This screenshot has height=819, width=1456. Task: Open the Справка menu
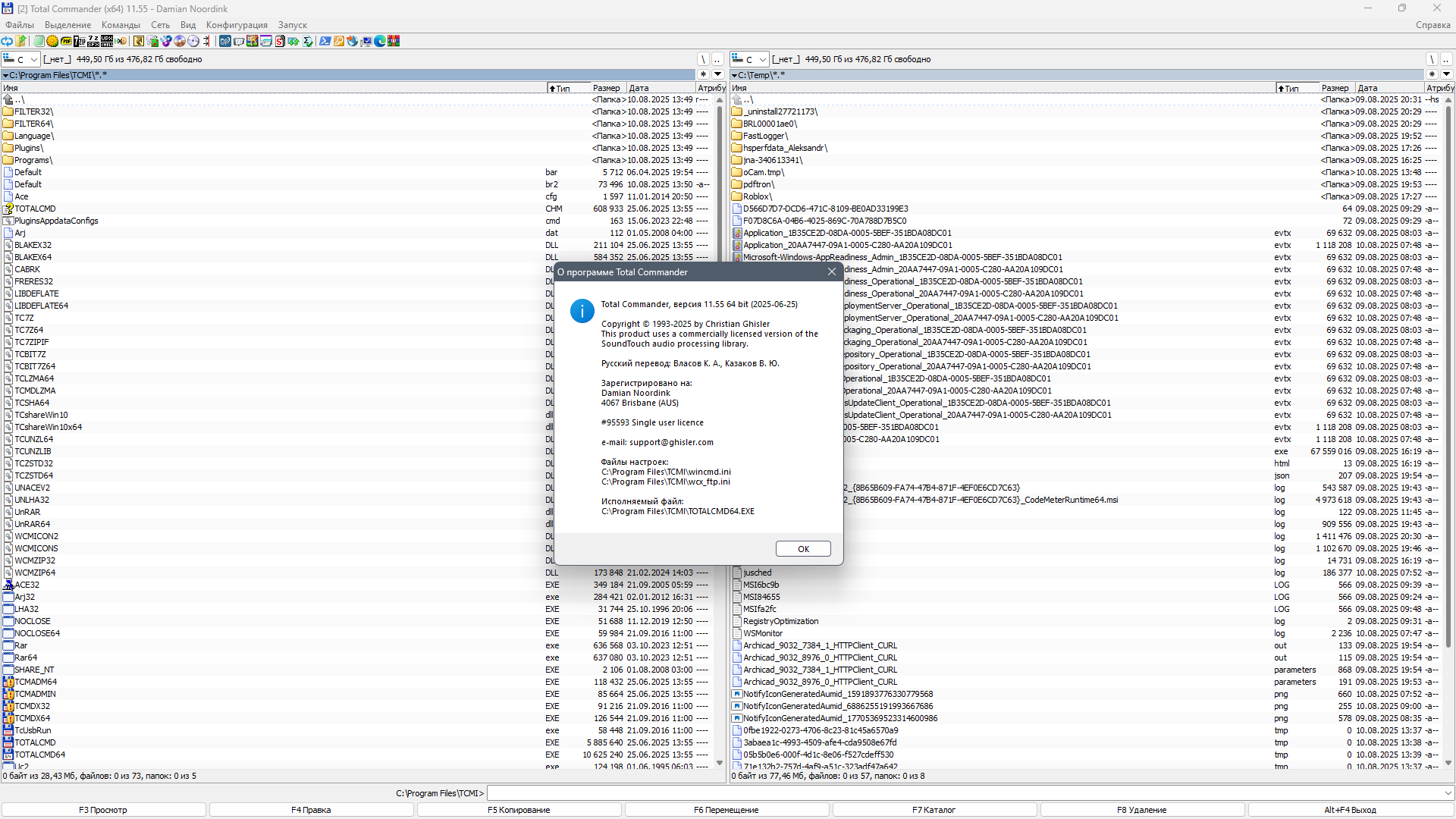pos(1432,25)
